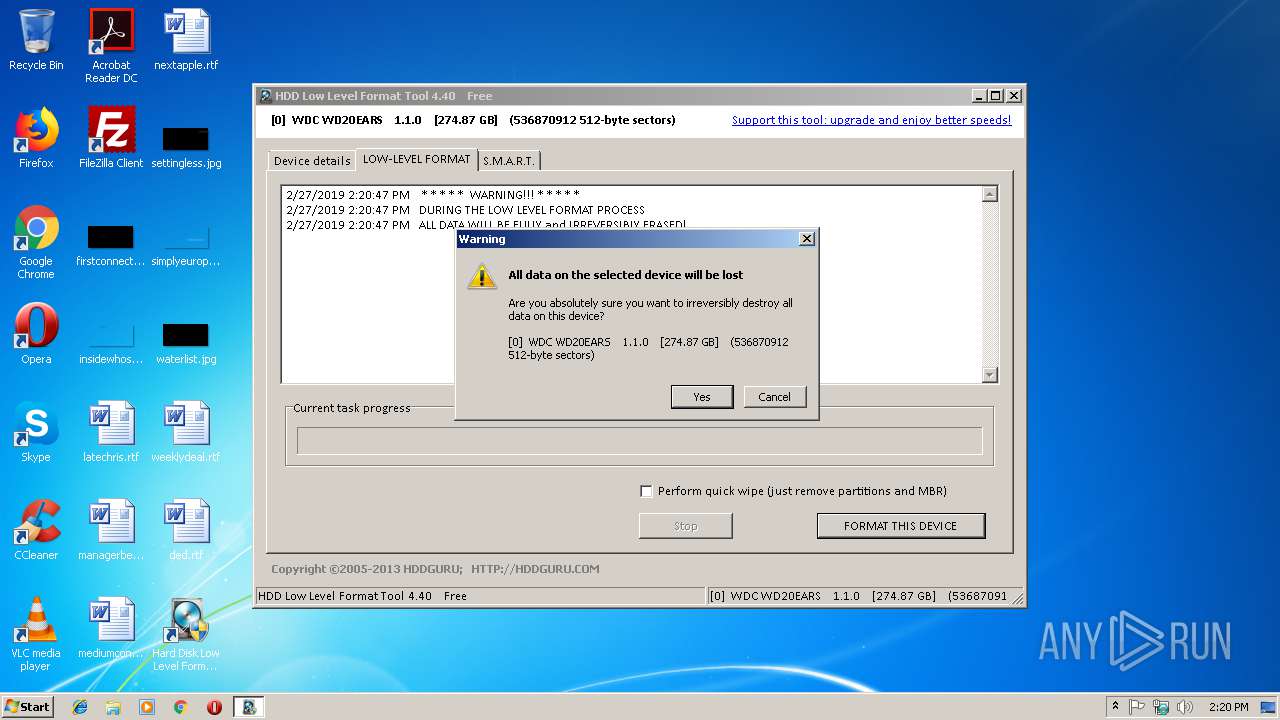
Task: Open Windows Media Player from the taskbar
Action: click(x=147, y=707)
